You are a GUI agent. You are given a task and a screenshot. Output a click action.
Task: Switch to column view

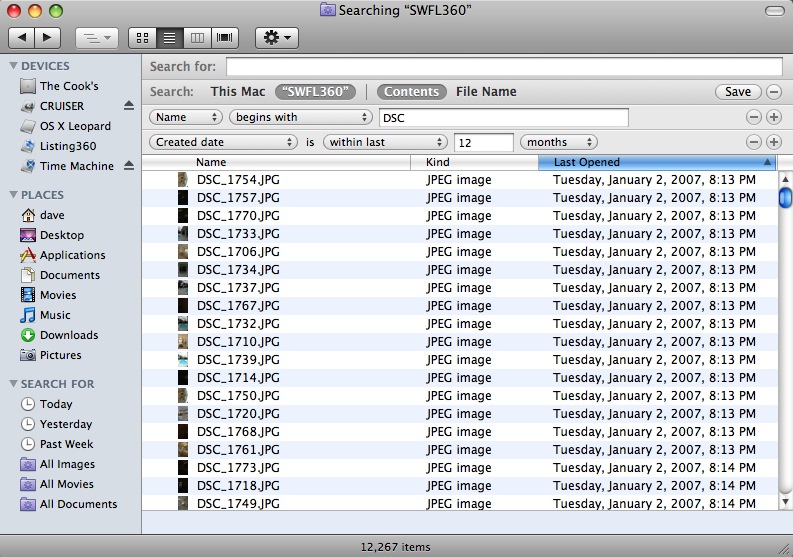197,37
